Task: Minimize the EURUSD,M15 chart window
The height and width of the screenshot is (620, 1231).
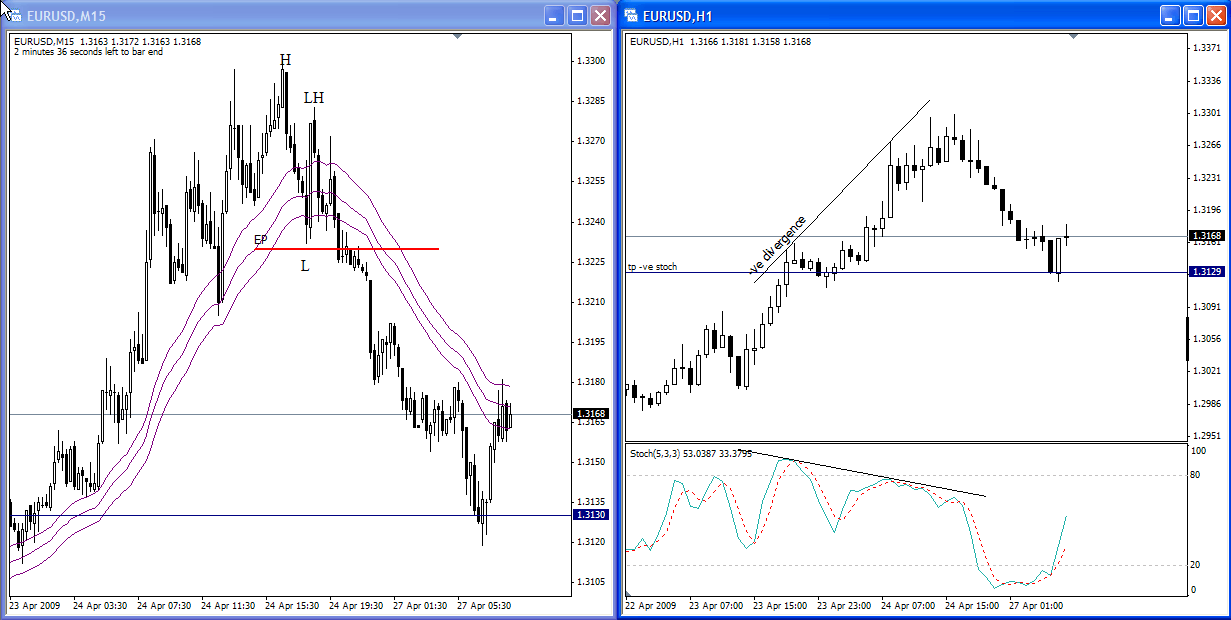Action: (x=555, y=15)
